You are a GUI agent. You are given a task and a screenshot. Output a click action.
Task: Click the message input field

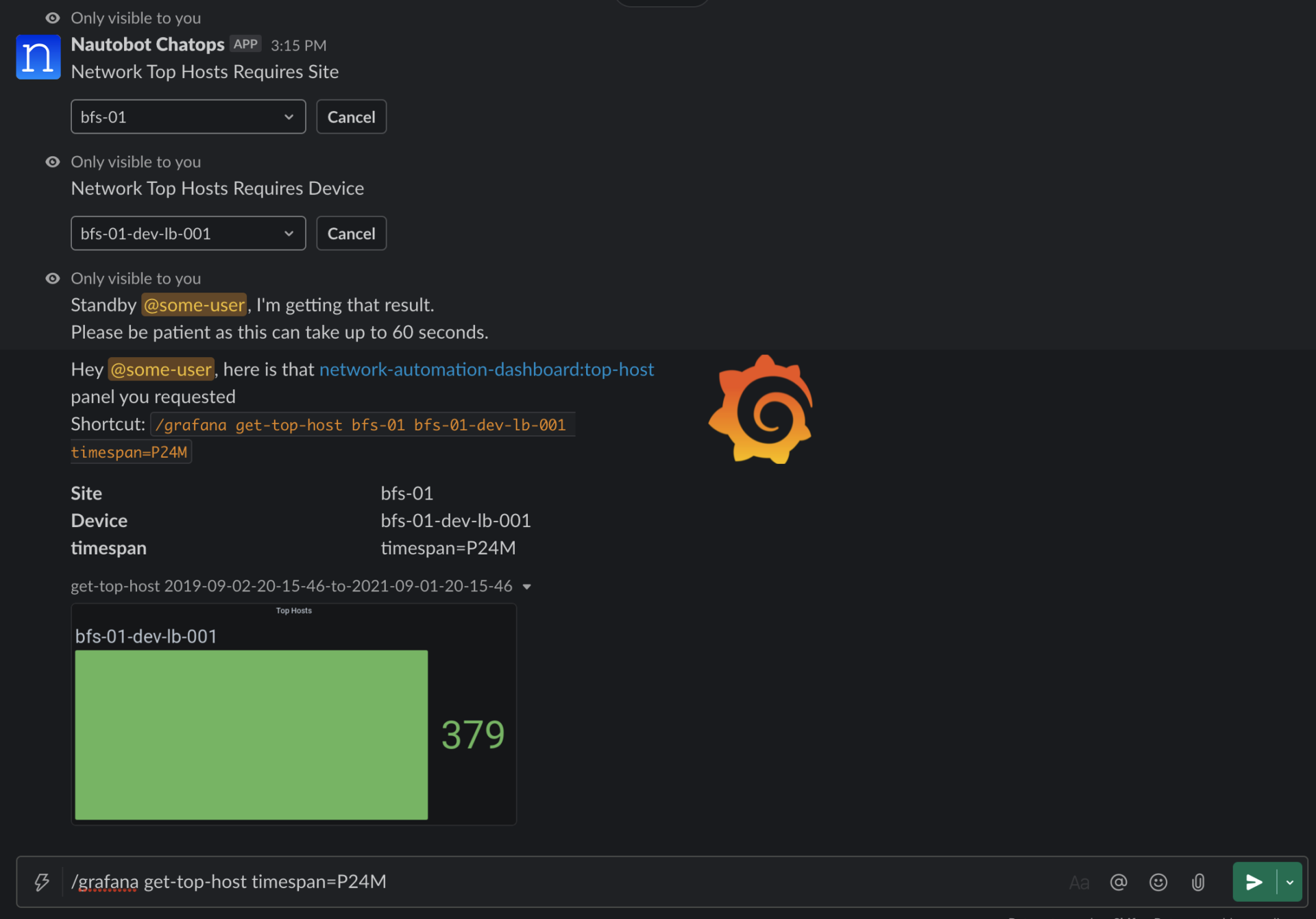pos(562,882)
